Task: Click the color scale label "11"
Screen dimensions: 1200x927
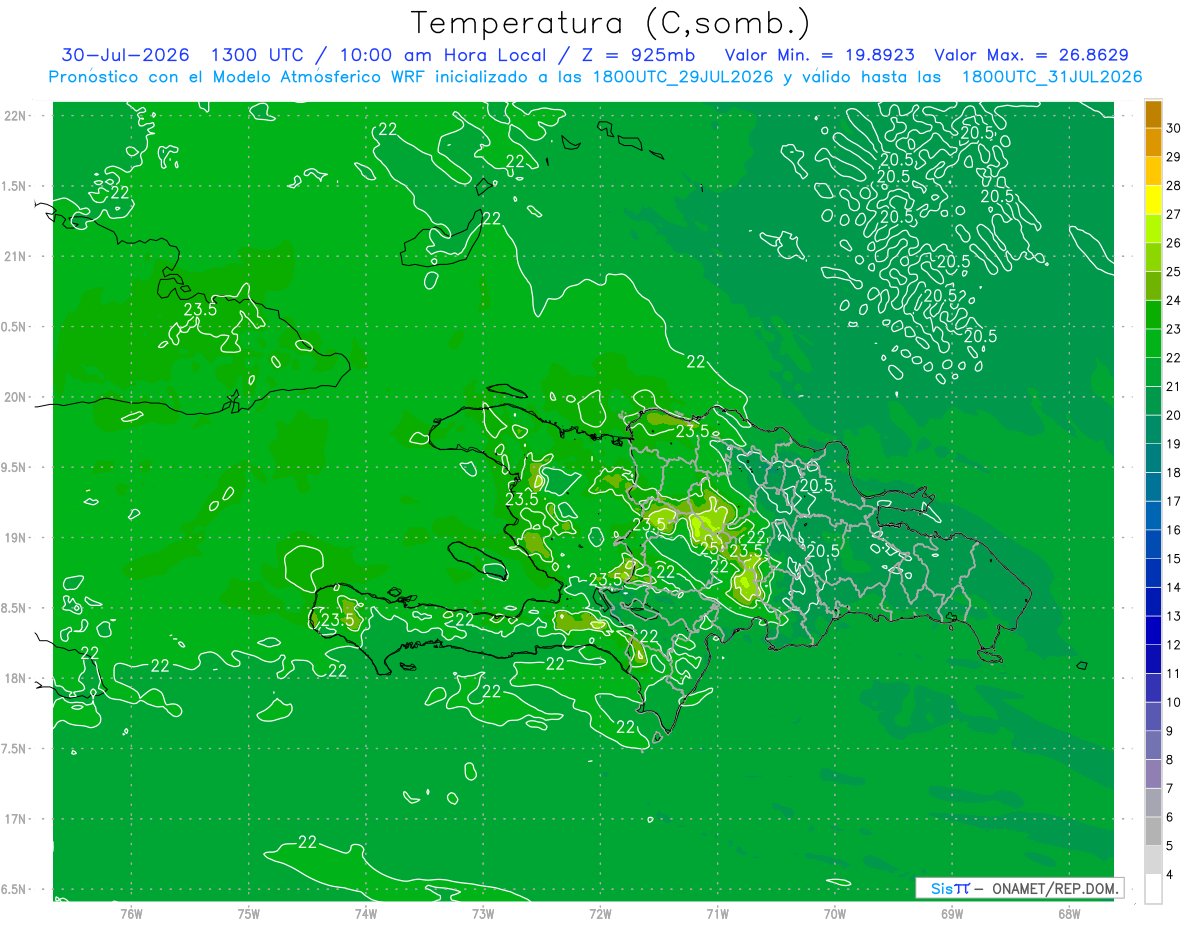Action: 1174,673
